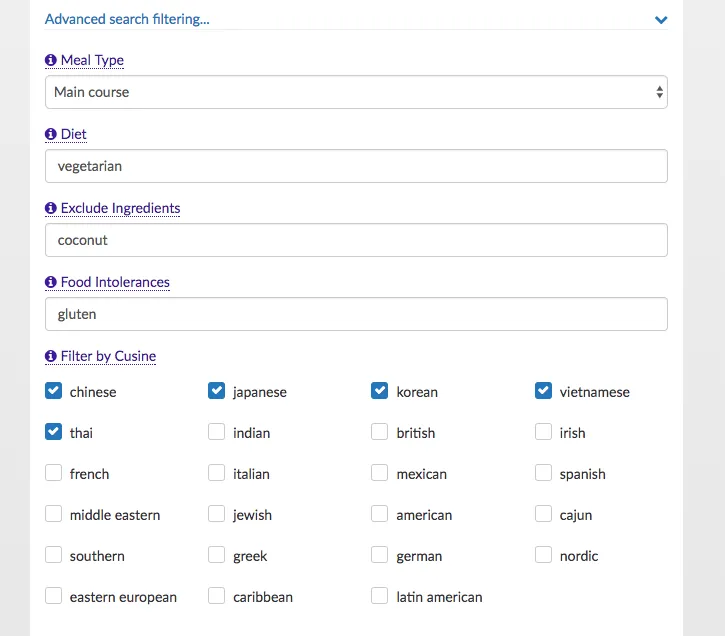Deselect the vietnamese cuisine checkbox
Viewport: 725px width, 636px height.
coord(543,391)
